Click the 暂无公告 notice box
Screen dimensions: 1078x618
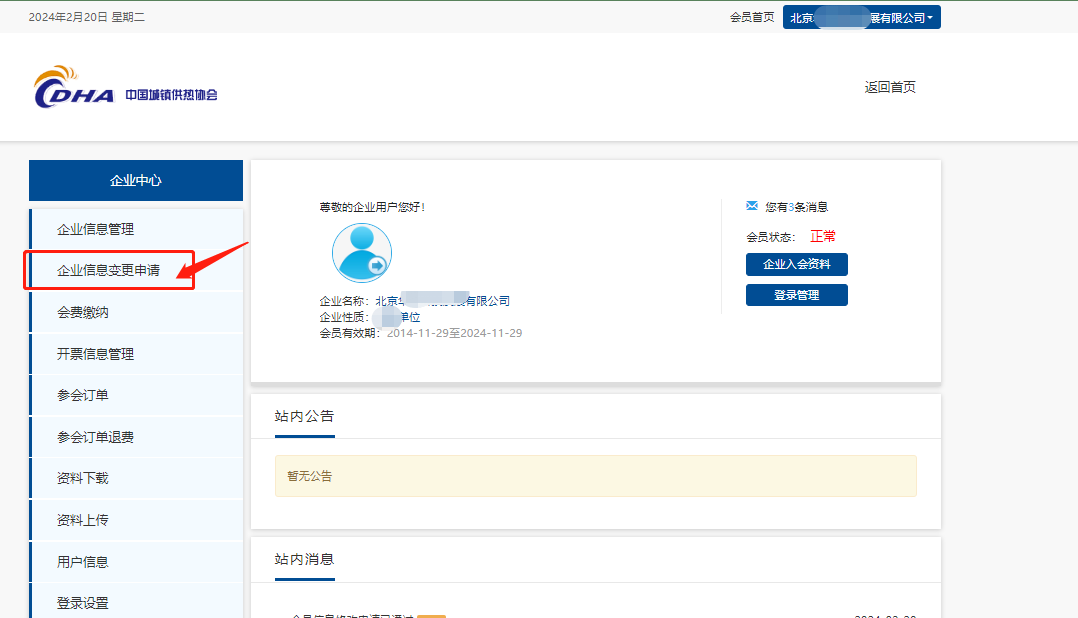tap(595, 476)
